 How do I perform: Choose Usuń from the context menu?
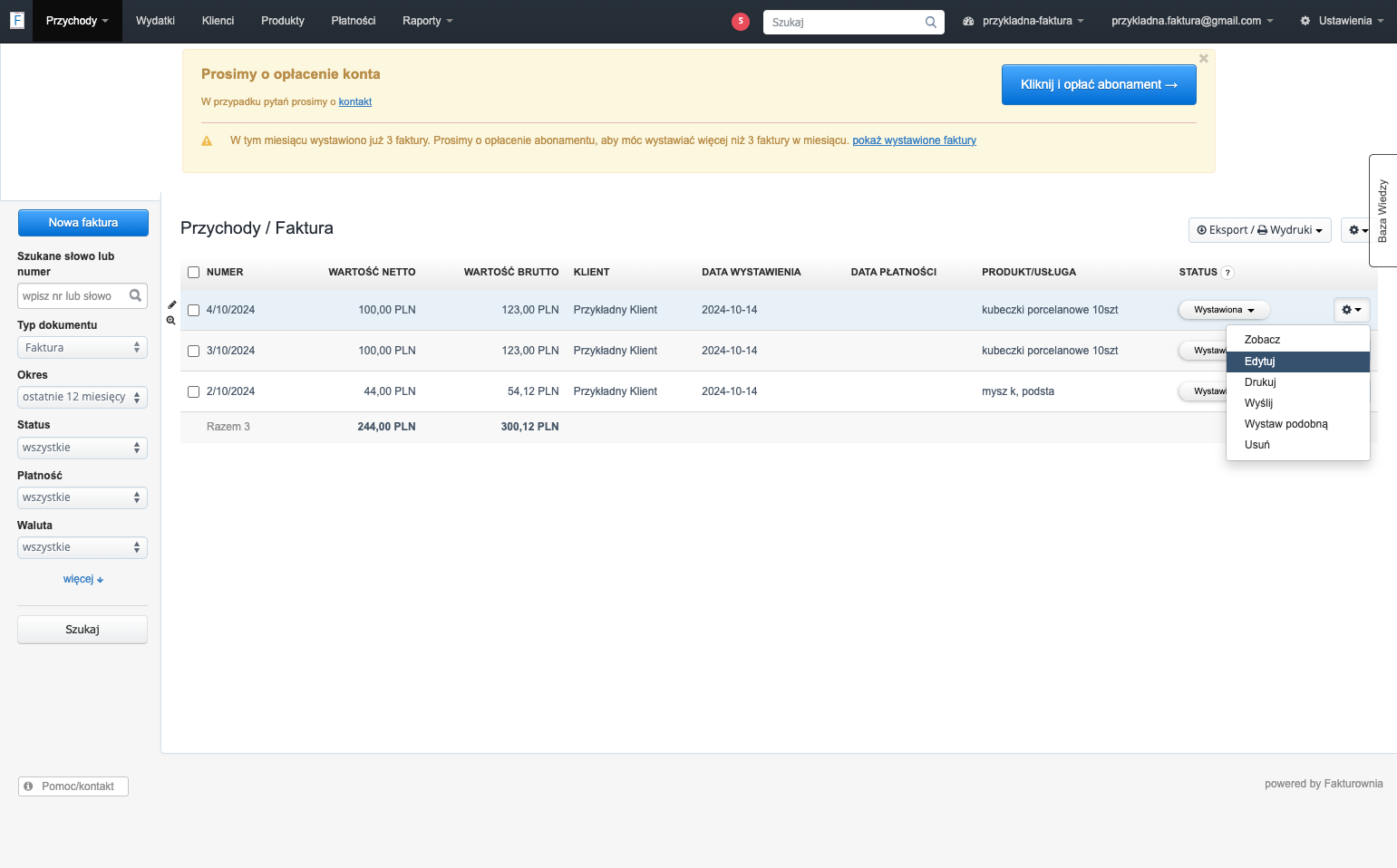[1298, 445]
